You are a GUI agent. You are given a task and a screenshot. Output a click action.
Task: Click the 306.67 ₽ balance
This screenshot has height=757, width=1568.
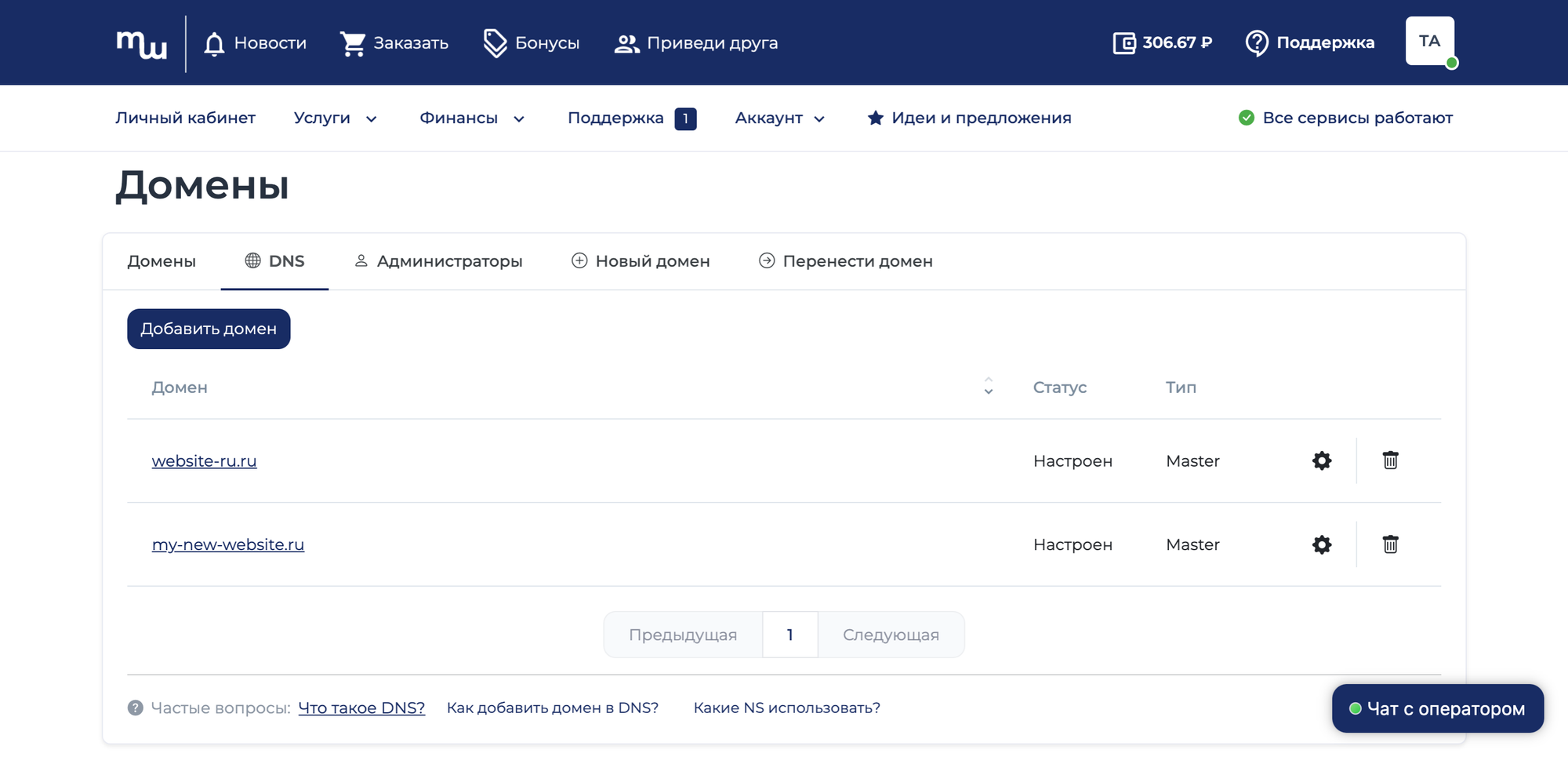coord(1178,43)
